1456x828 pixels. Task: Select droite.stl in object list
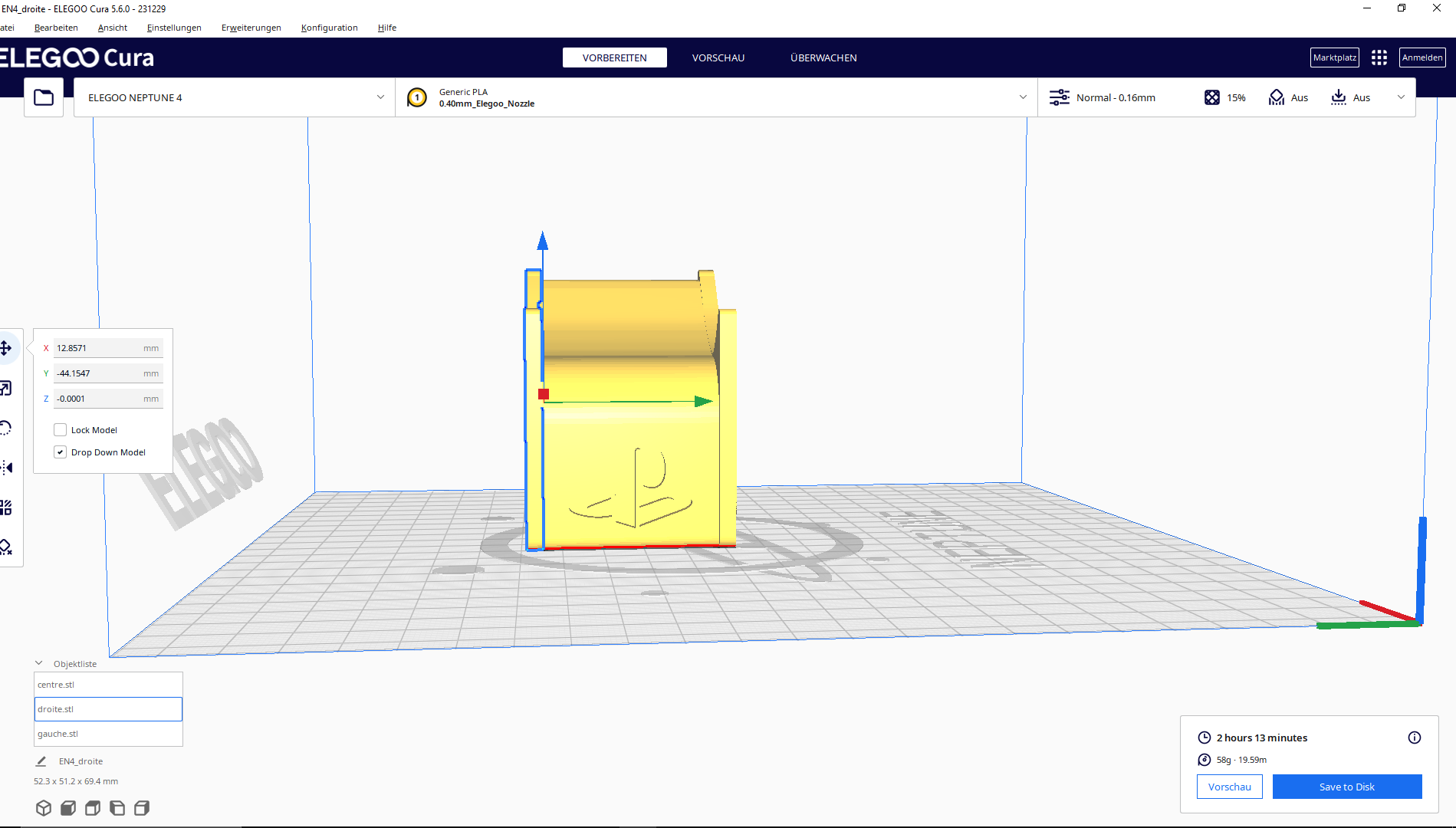108,709
